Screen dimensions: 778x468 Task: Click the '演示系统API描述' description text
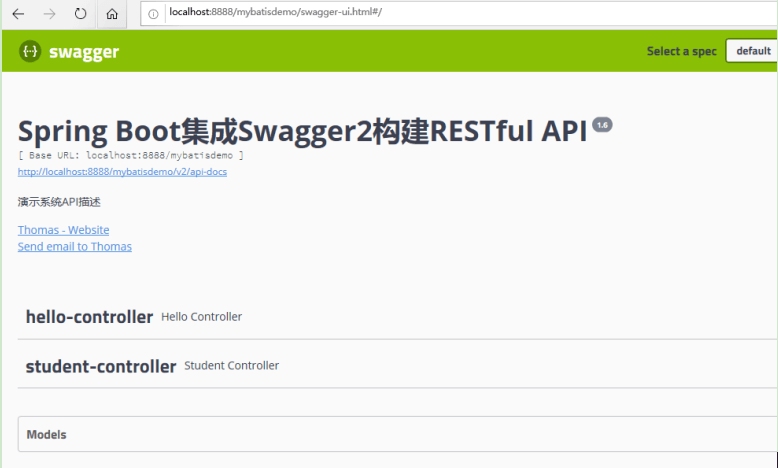pos(59,202)
